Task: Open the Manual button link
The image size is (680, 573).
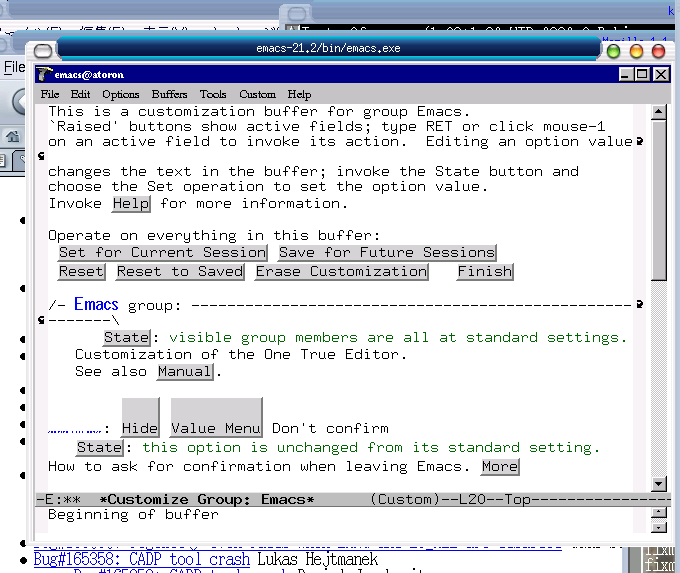Action: [185, 372]
